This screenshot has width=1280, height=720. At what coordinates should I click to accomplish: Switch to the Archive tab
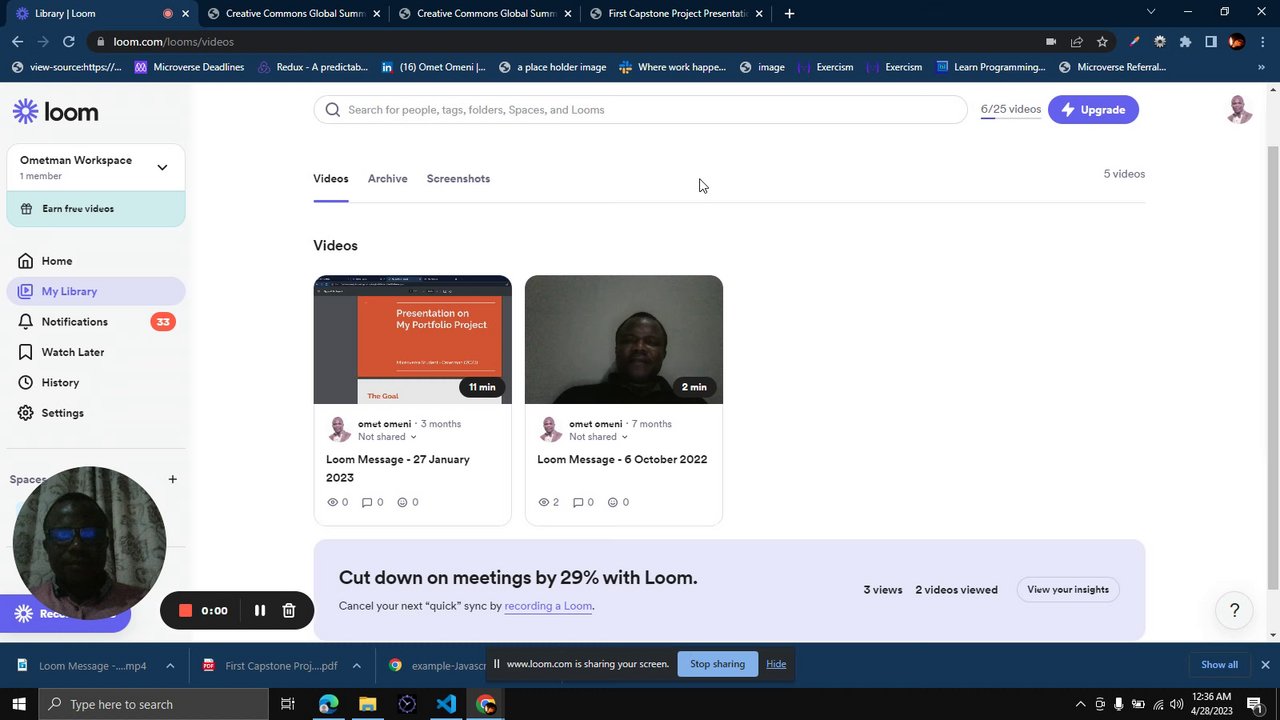pos(387,179)
